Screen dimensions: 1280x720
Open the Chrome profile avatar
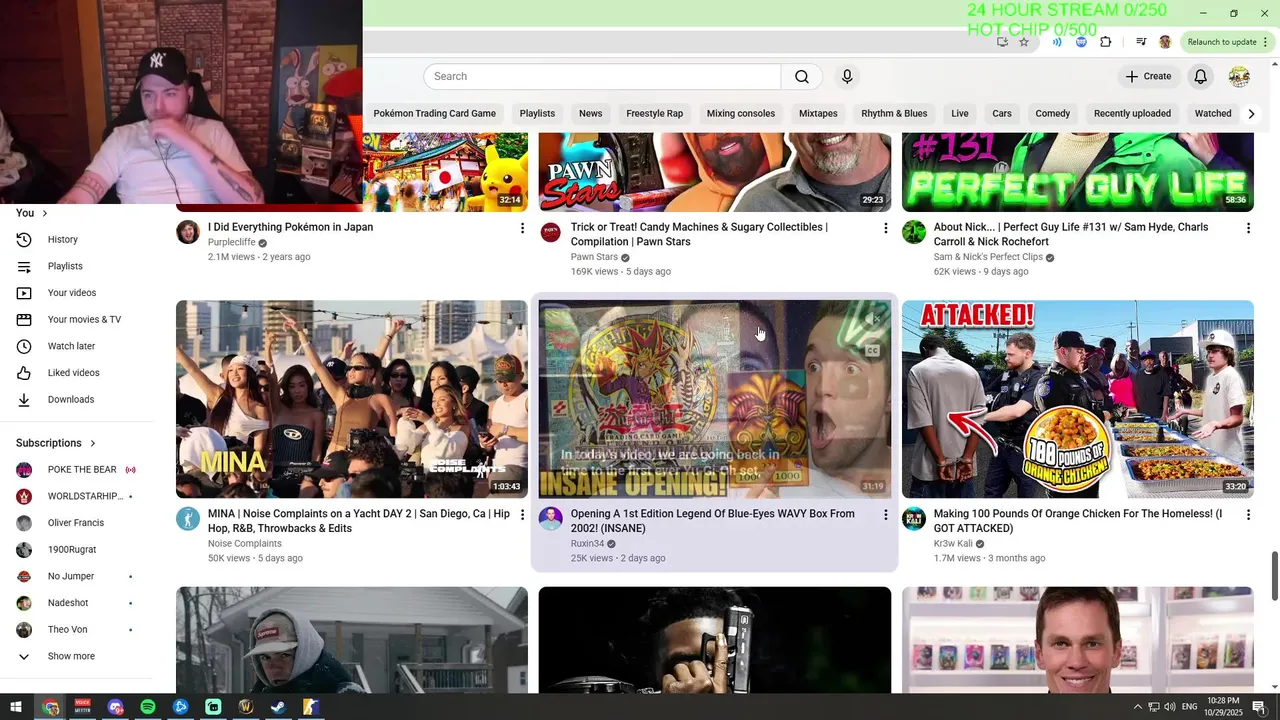(1165, 42)
